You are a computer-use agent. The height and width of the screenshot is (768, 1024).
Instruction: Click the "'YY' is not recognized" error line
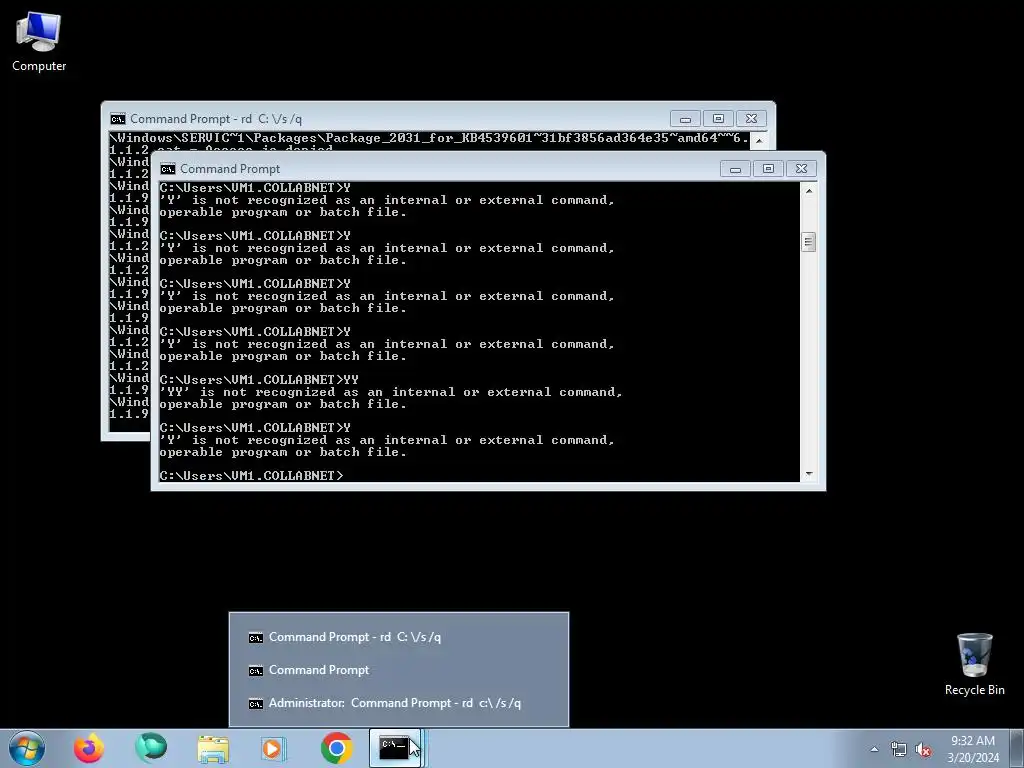(391, 392)
